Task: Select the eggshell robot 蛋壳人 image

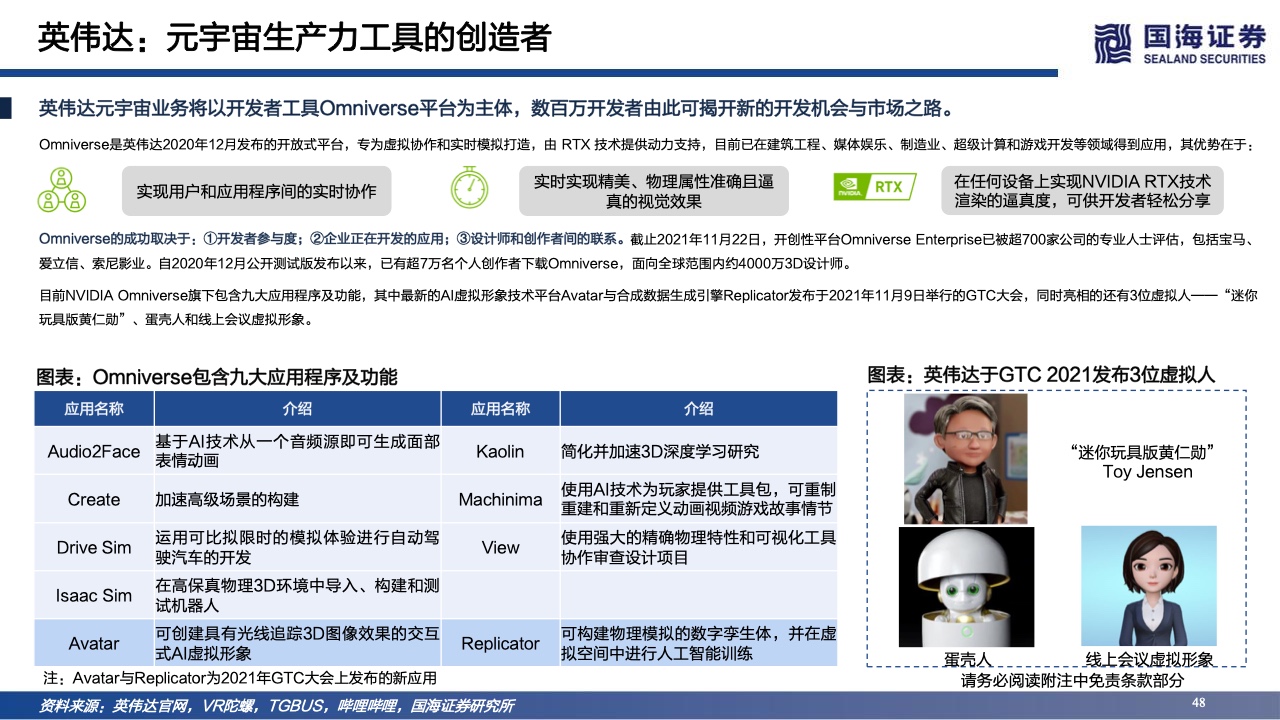Action: tap(965, 588)
